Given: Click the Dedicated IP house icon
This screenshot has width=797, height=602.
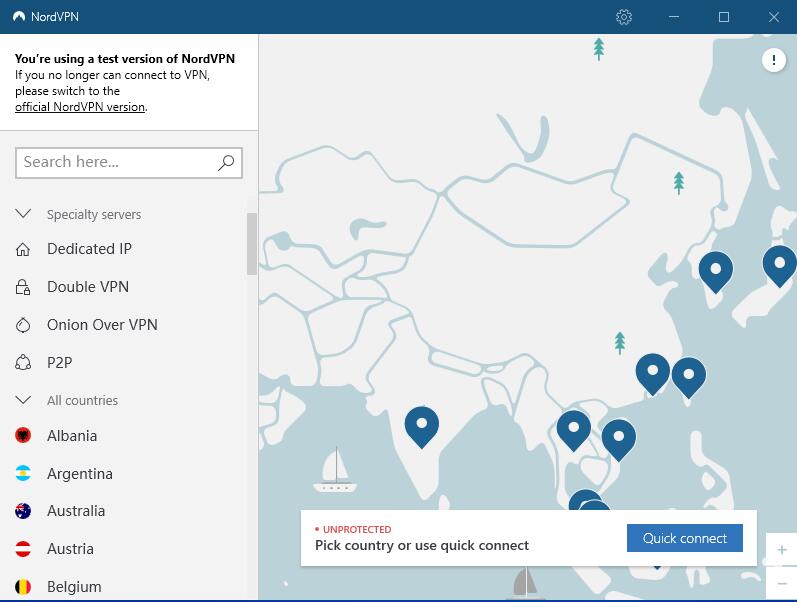Looking at the screenshot, I should pos(23,249).
